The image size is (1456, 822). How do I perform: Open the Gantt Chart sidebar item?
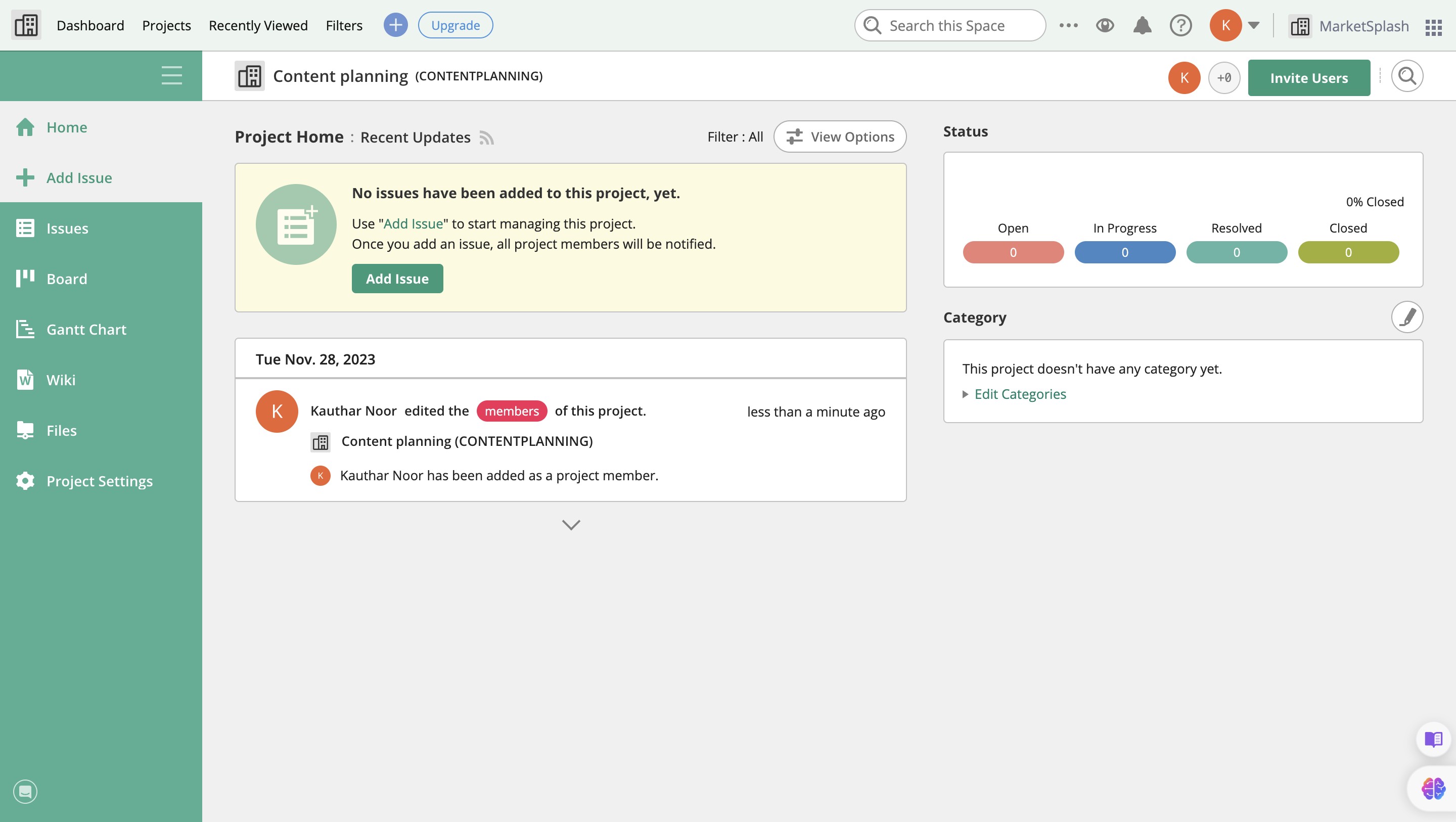click(86, 329)
